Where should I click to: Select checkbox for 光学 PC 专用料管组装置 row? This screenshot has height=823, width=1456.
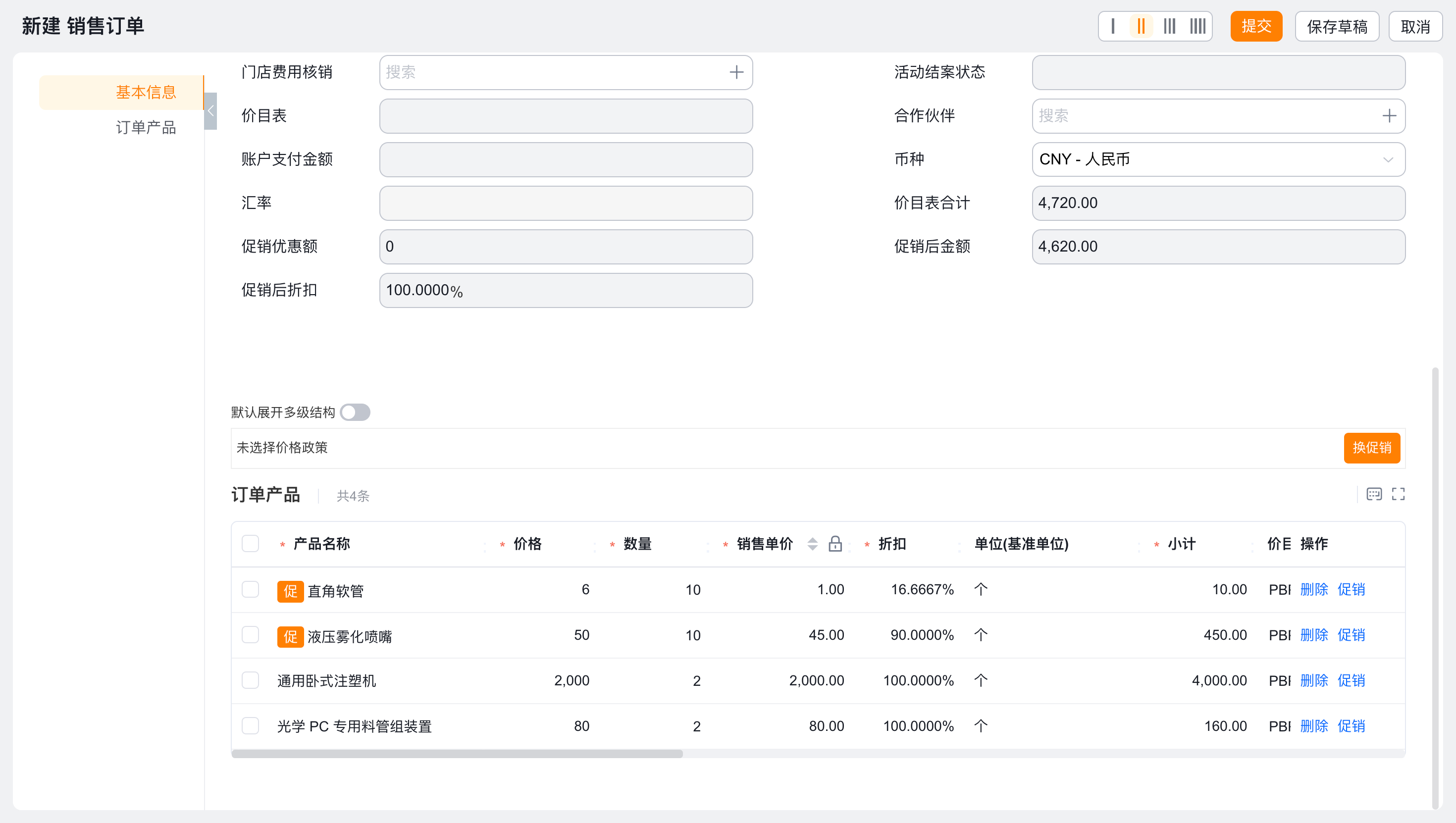click(251, 726)
